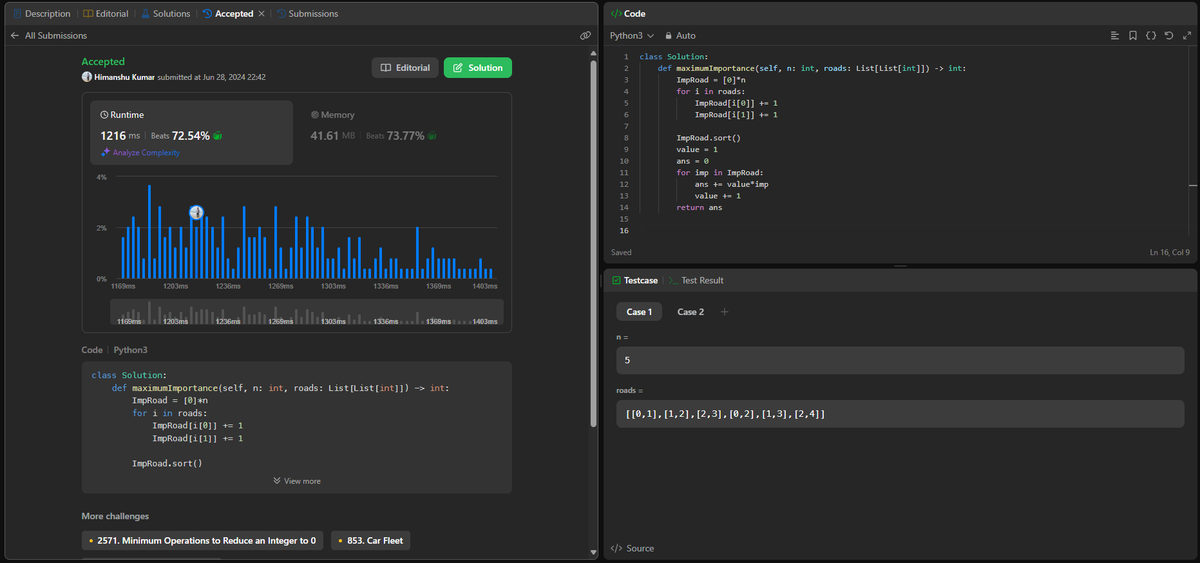Image resolution: width=1200 pixels, height=563 pixels.
Task: Copy submission link icon
Action: click(x=585, y=35)
